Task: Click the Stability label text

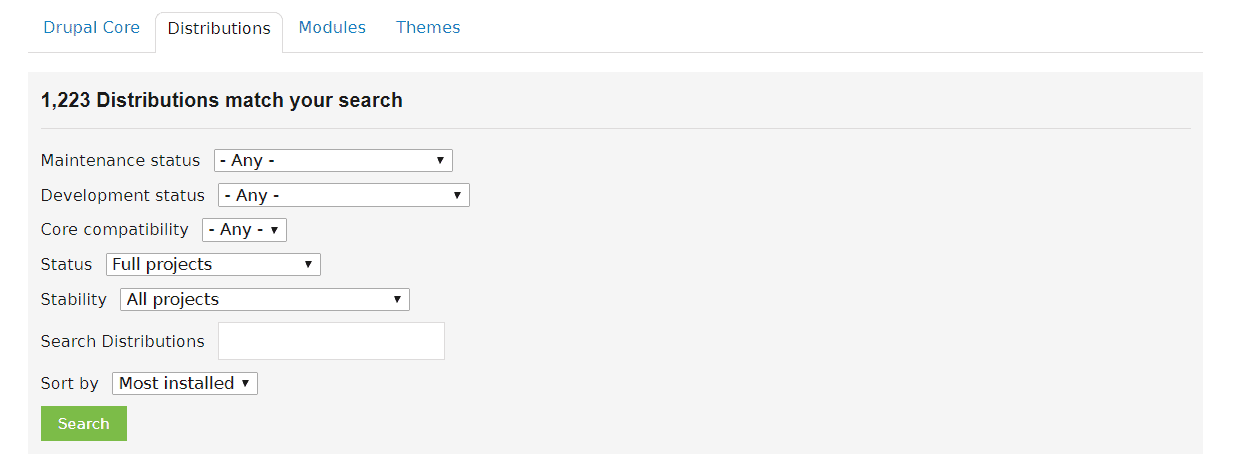Action: [73, 299]
